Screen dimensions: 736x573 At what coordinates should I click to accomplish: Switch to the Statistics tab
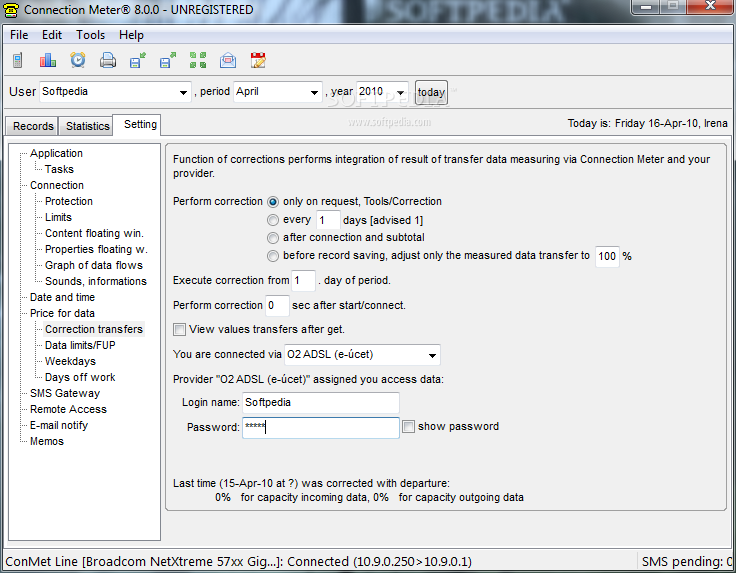point(87,126)
